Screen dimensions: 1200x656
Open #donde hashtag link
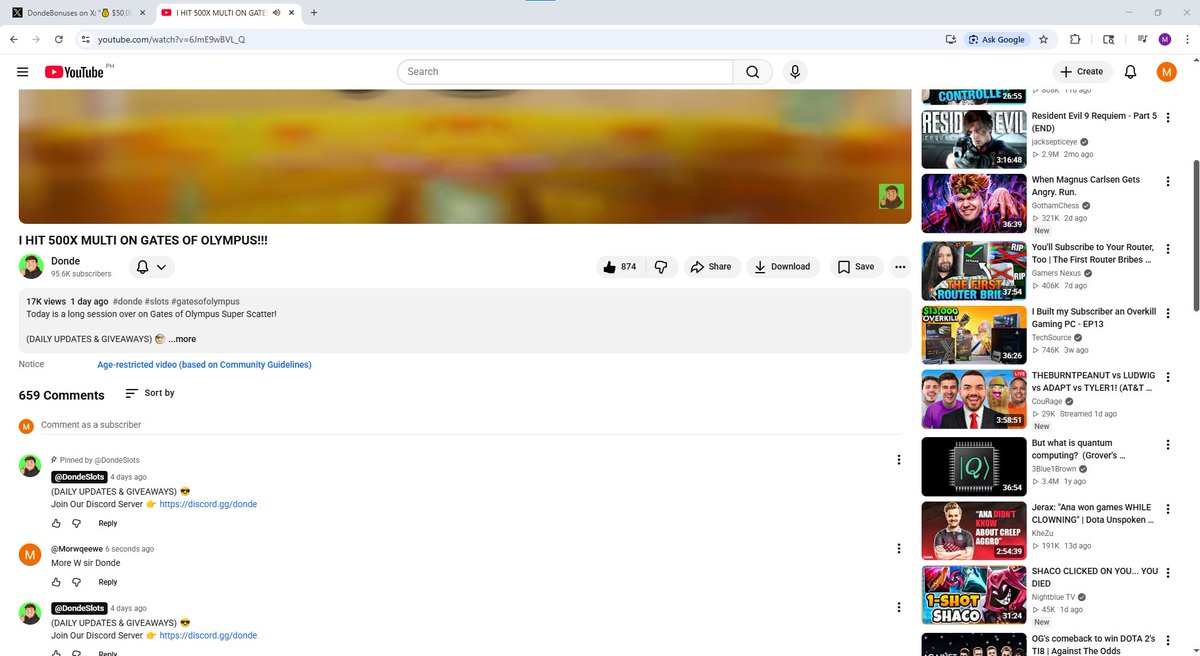[127, 301]
